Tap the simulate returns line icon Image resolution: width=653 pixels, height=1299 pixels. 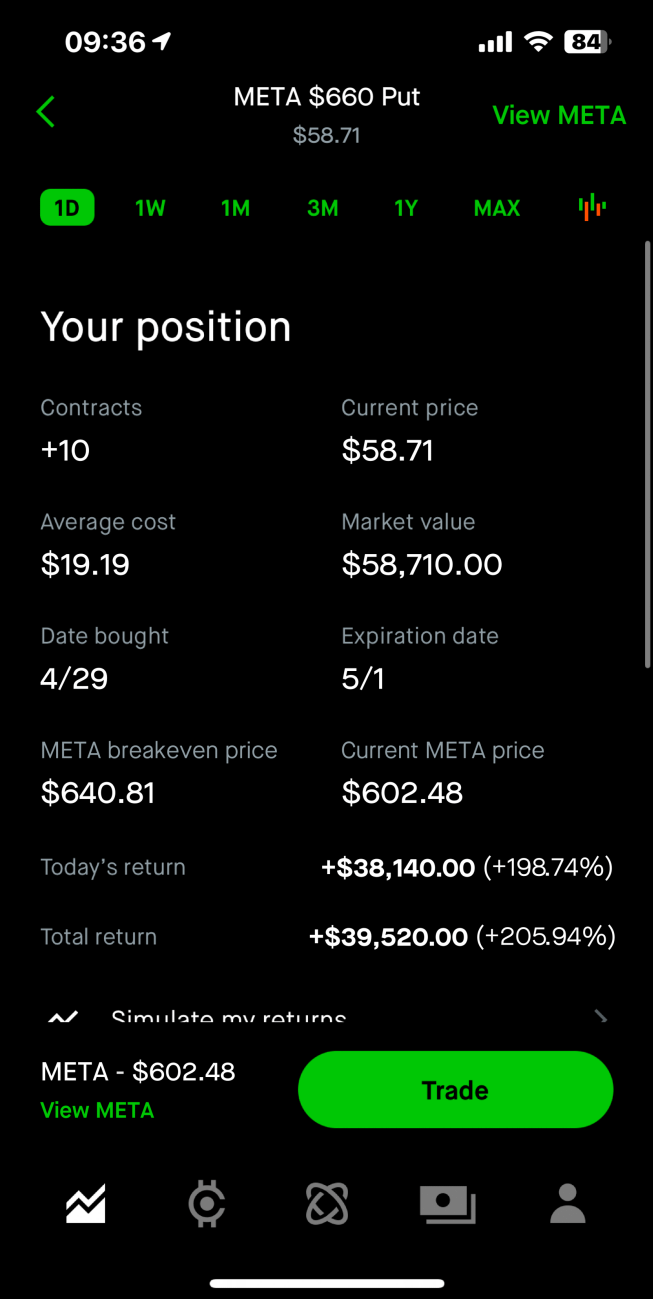coord(63,1018)
